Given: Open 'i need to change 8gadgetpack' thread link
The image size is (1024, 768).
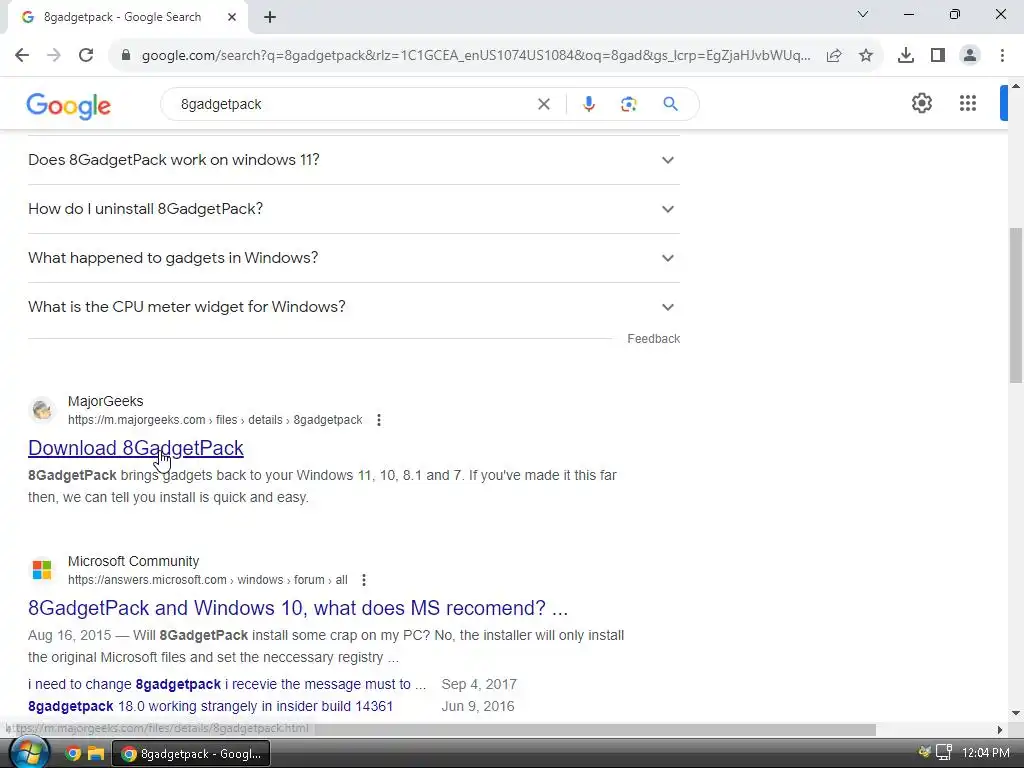Looking at the screenshot, I should coord(227,684).
